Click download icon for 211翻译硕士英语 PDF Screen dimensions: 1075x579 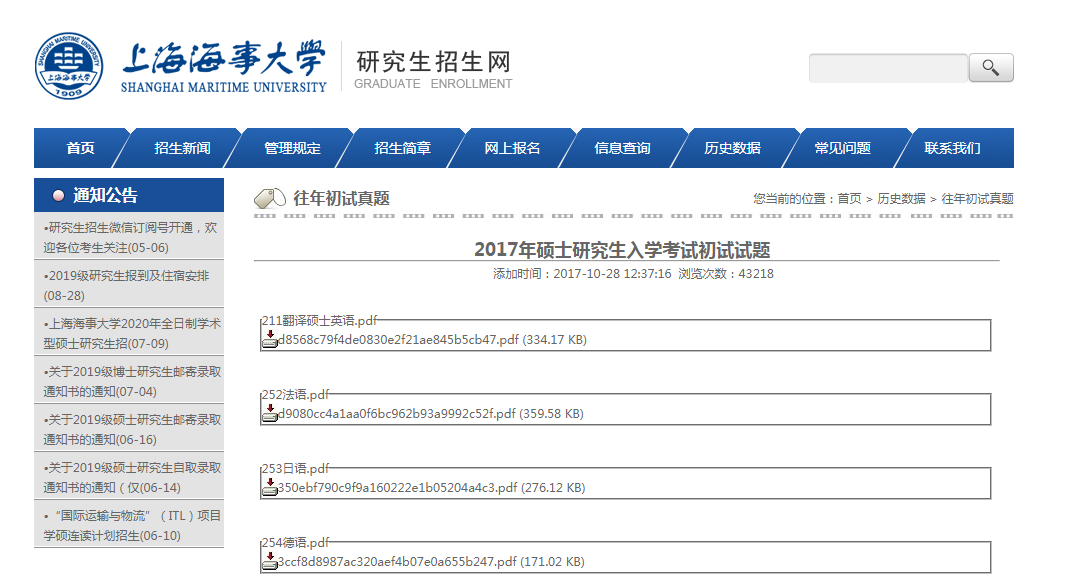269,339
